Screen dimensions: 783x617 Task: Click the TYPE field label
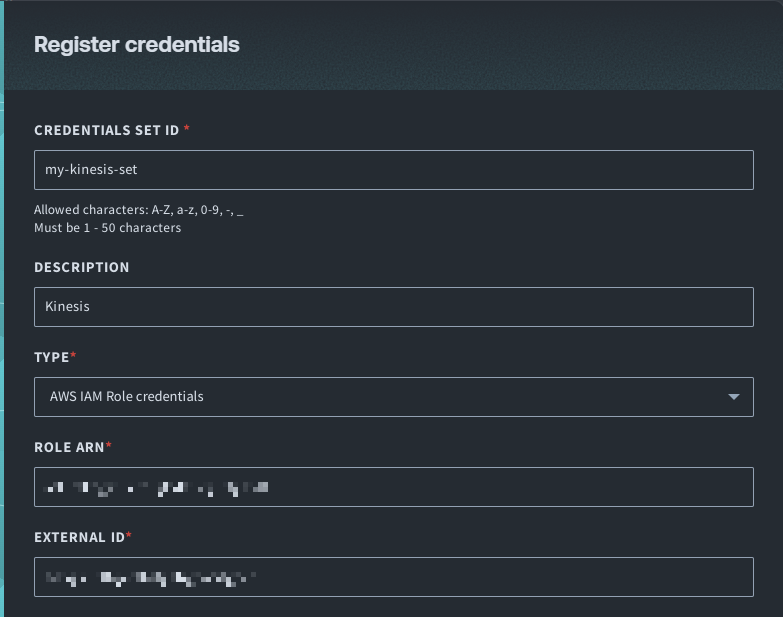pos(51,357)
